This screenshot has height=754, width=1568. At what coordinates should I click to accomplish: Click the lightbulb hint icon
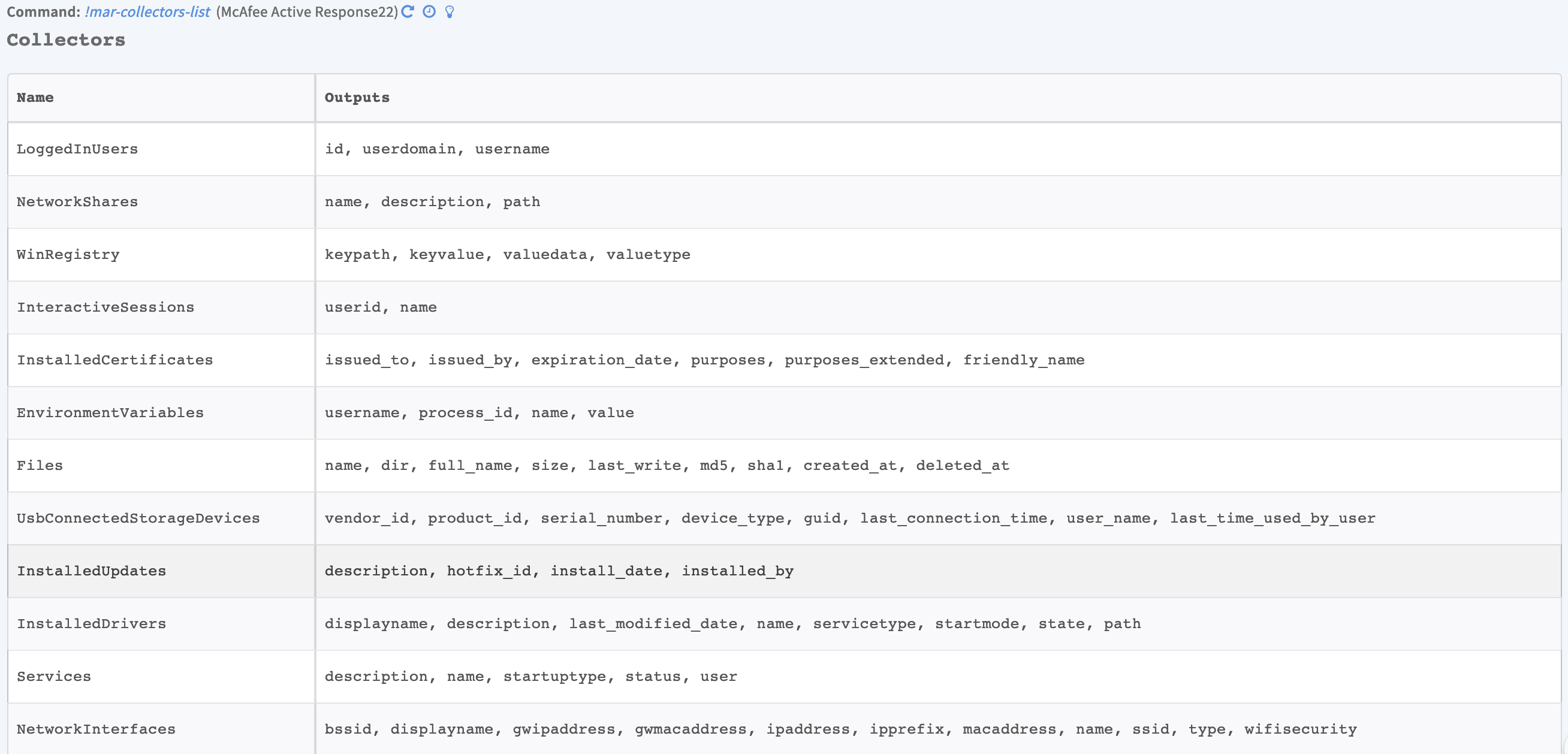click(449, 11)
